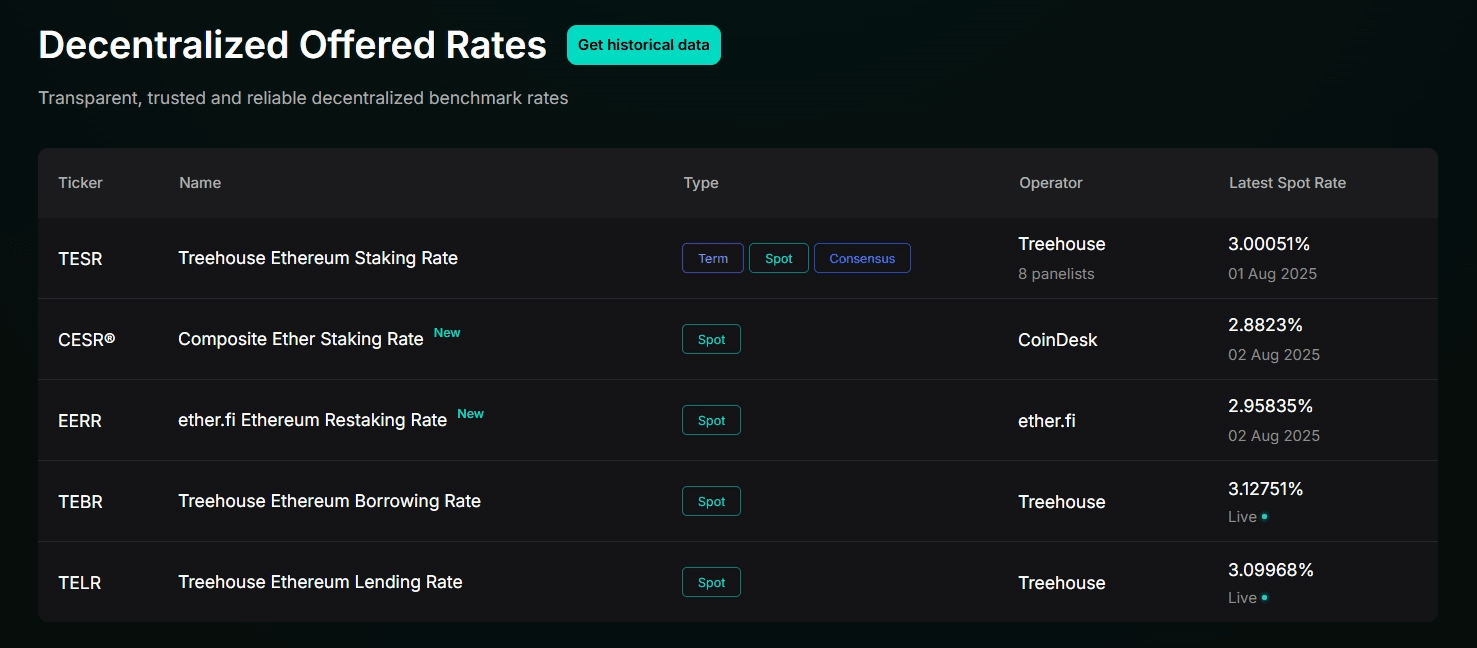Click the Spot tag in CESR row
The width and height of the screenshot is (1477, 648).
711,339
